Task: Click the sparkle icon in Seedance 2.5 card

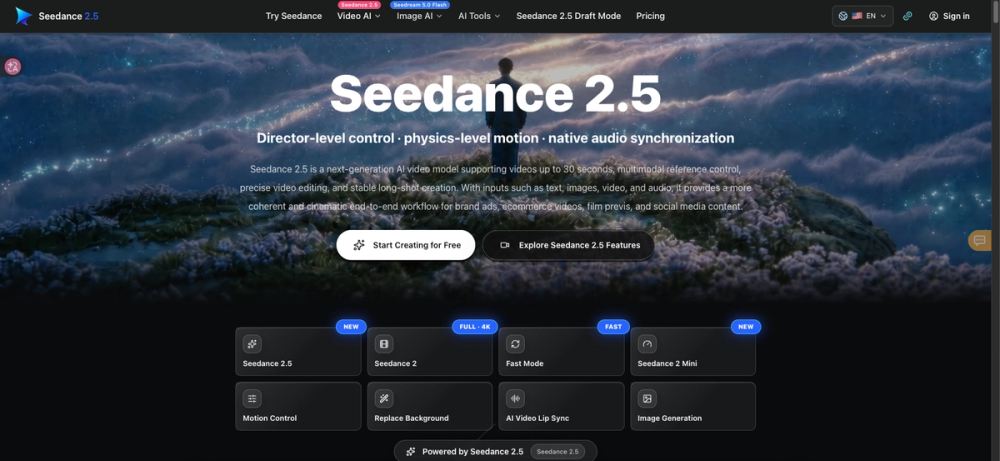Action: tap(252, 344)
